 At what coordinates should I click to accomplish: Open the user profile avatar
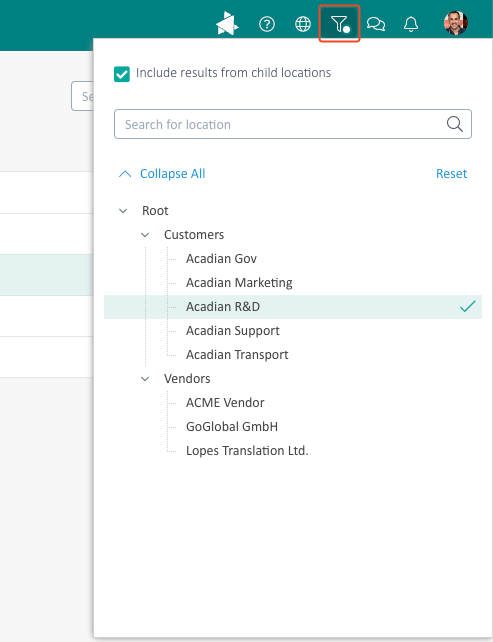[456, 23]
